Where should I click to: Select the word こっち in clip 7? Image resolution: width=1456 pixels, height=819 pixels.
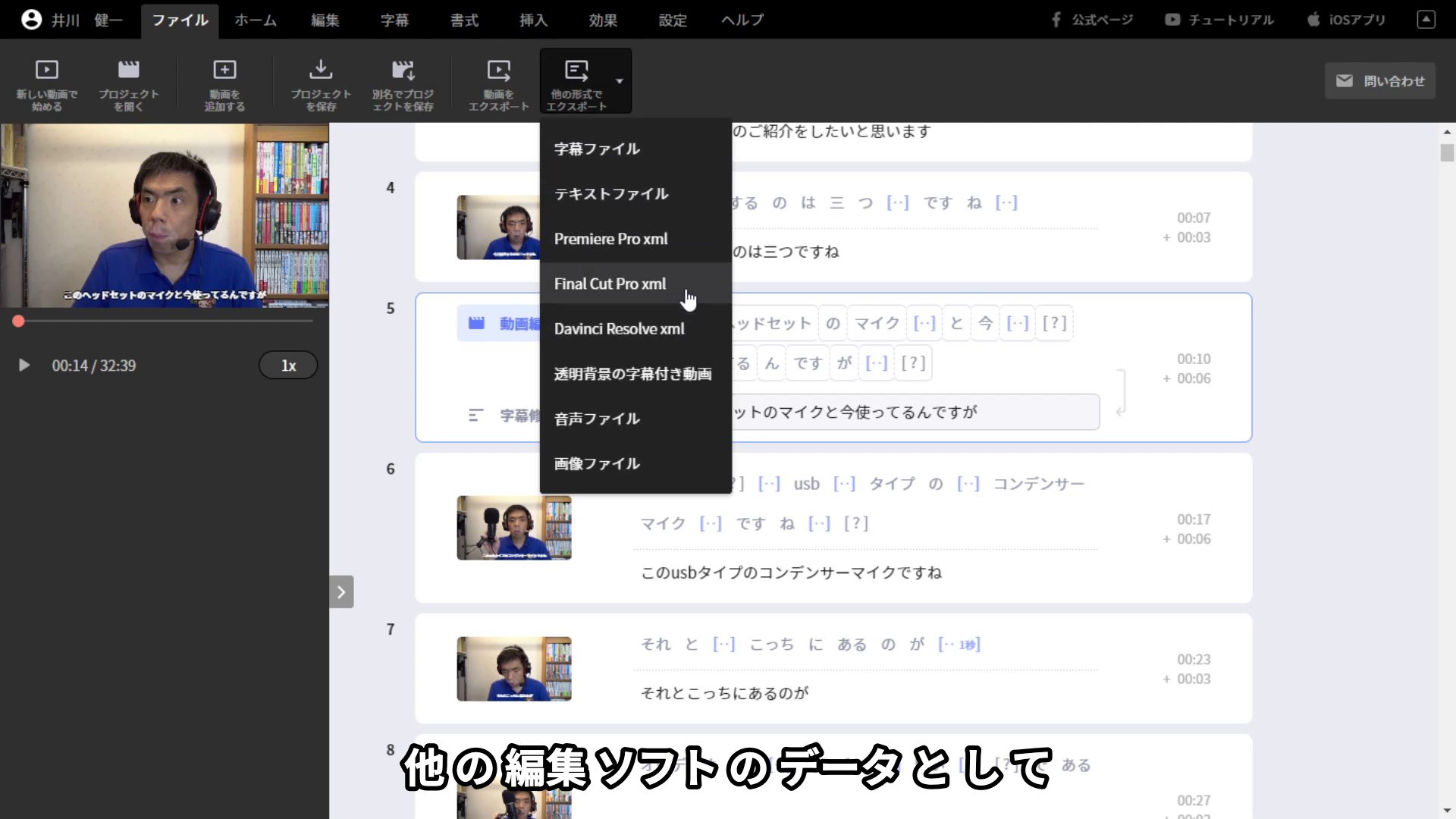pyautogui.click(x=772, y=645)
